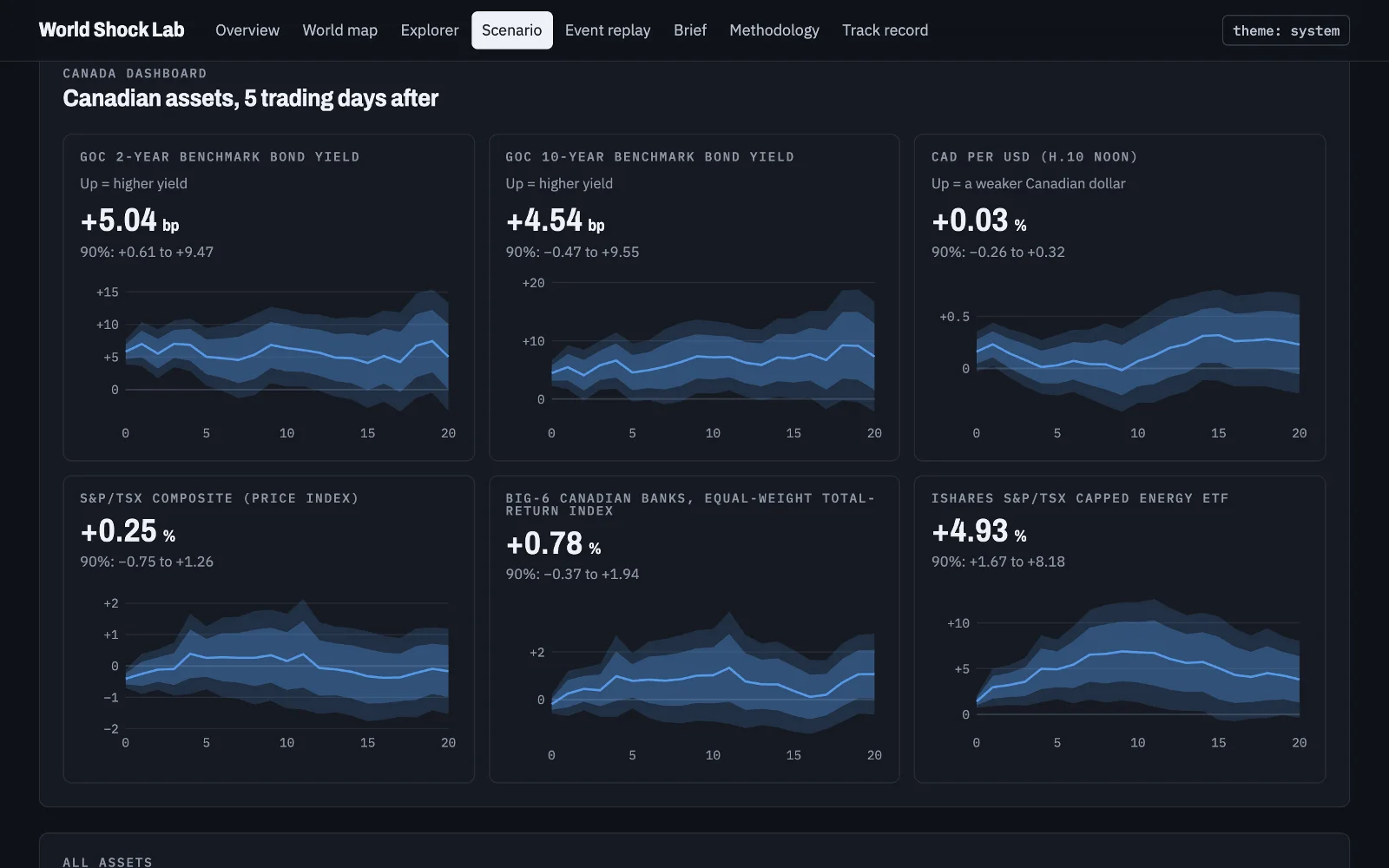Viewport: 1389px width, 868px height.
Task: Click the 90%: +0.61 to +9.47 range
Action: click(147, 252)
